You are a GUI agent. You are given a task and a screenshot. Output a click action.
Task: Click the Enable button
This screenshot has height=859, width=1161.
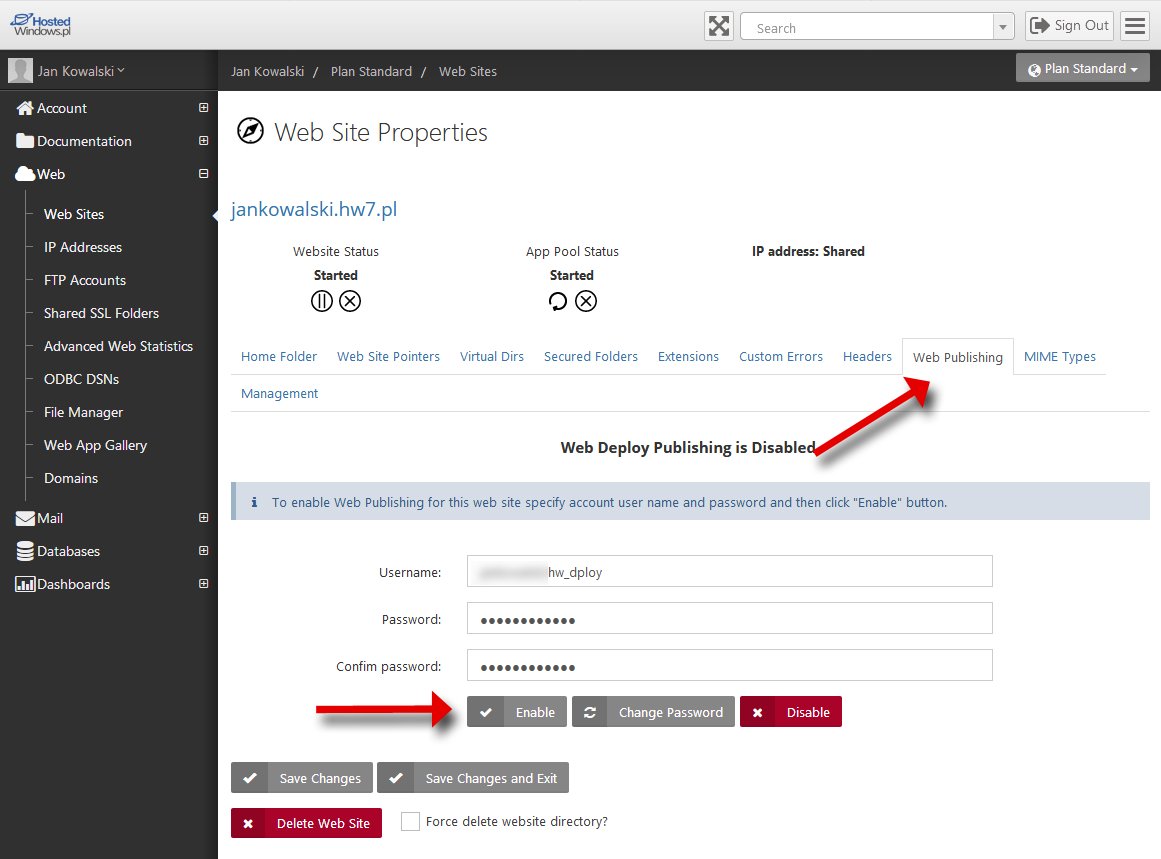point(517,712)
